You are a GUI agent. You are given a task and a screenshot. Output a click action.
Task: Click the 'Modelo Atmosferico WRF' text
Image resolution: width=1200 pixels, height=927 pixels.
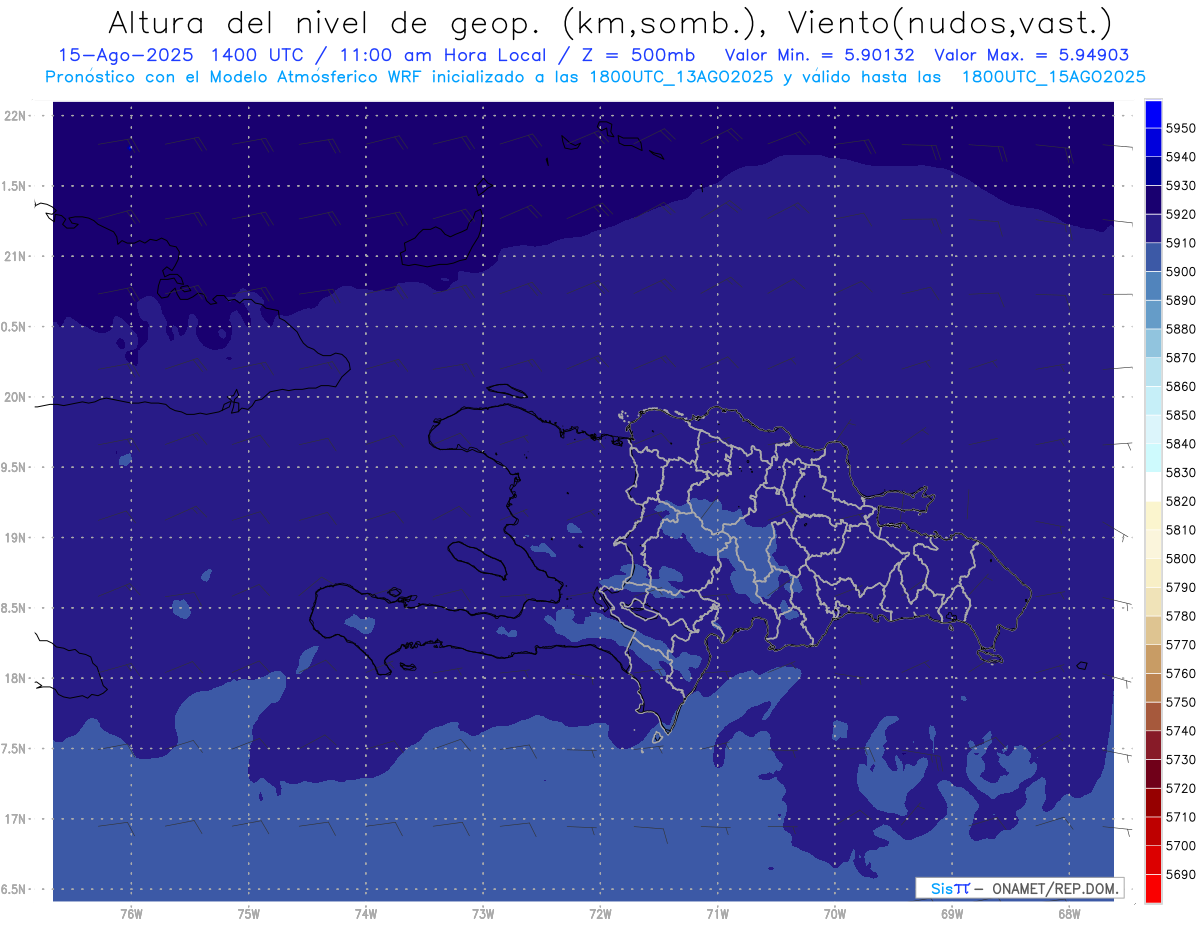point(311,76)
